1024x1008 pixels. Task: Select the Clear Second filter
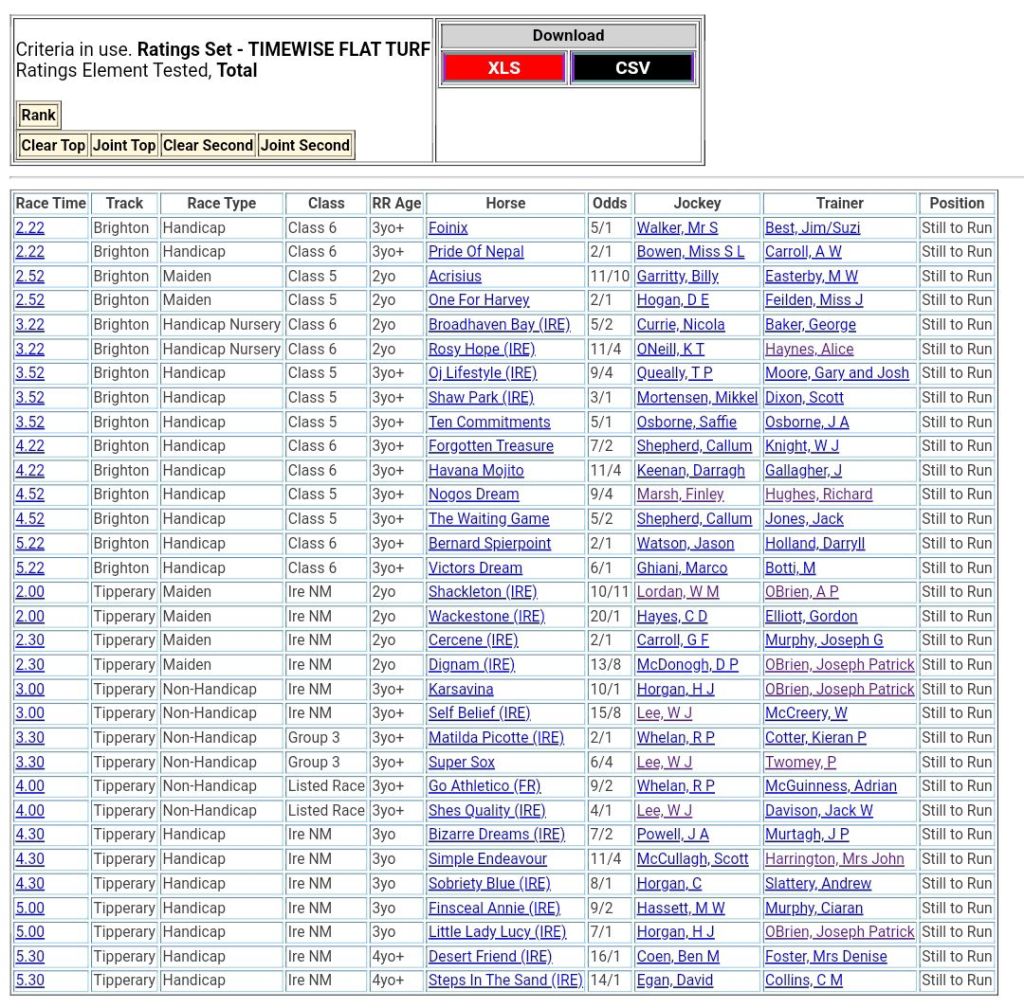(x=208, y=145)
